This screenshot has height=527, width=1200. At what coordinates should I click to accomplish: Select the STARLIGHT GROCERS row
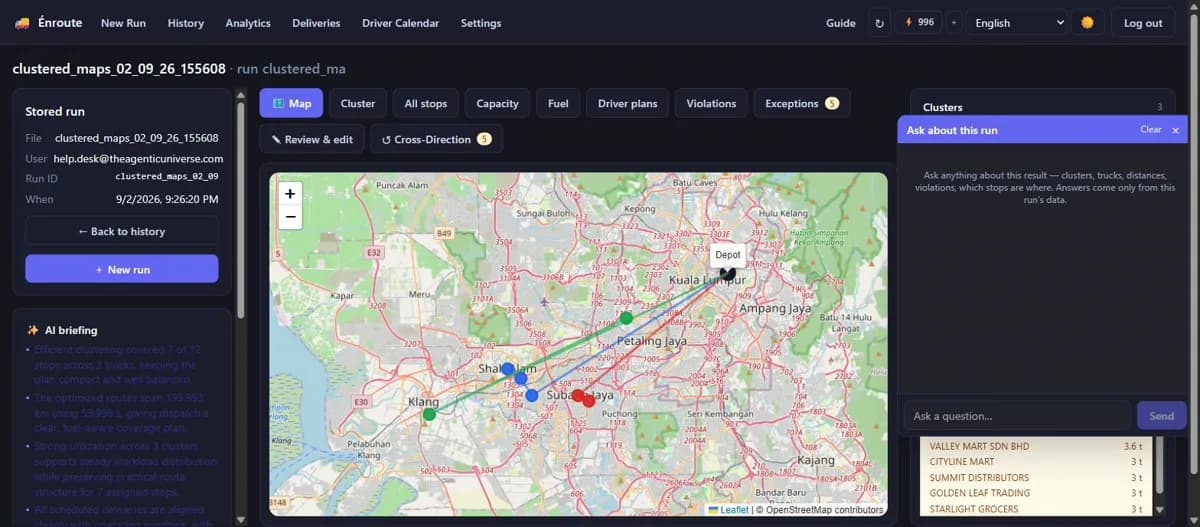tap(1036, 509)
